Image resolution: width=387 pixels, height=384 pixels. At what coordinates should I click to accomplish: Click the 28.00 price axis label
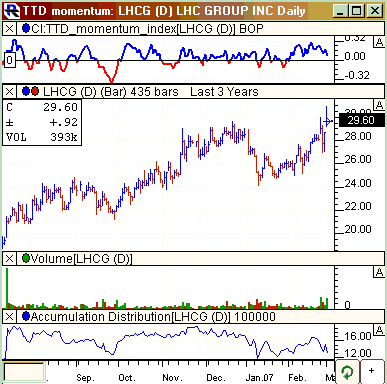pos(358,136)
